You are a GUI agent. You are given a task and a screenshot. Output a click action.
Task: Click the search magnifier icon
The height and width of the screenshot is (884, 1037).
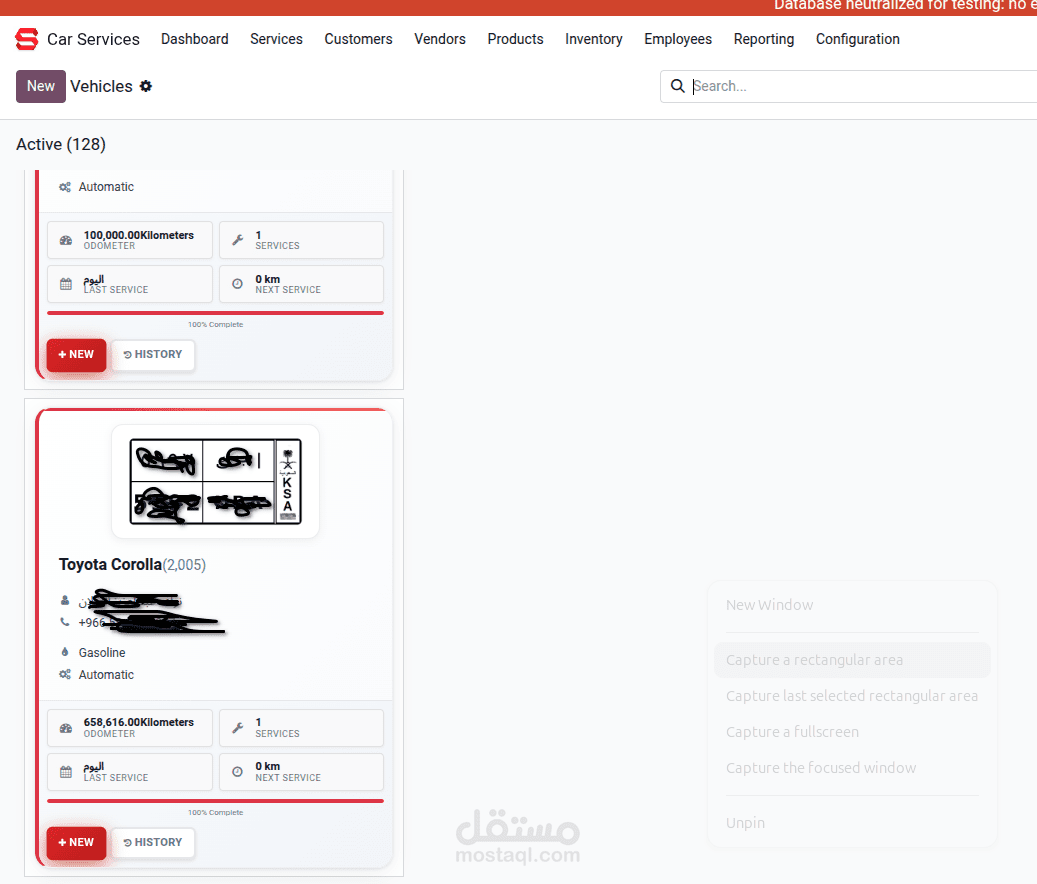(677, 86)
